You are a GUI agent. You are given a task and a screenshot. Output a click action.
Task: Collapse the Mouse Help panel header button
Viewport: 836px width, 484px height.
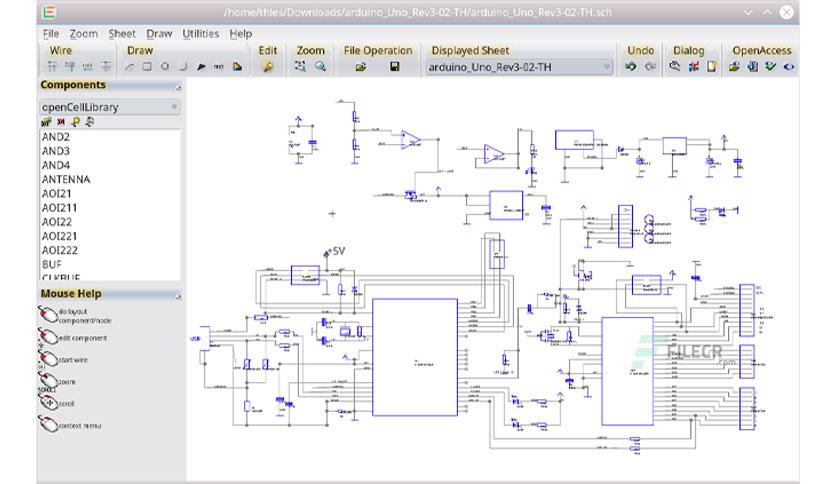tap(179, 296)
